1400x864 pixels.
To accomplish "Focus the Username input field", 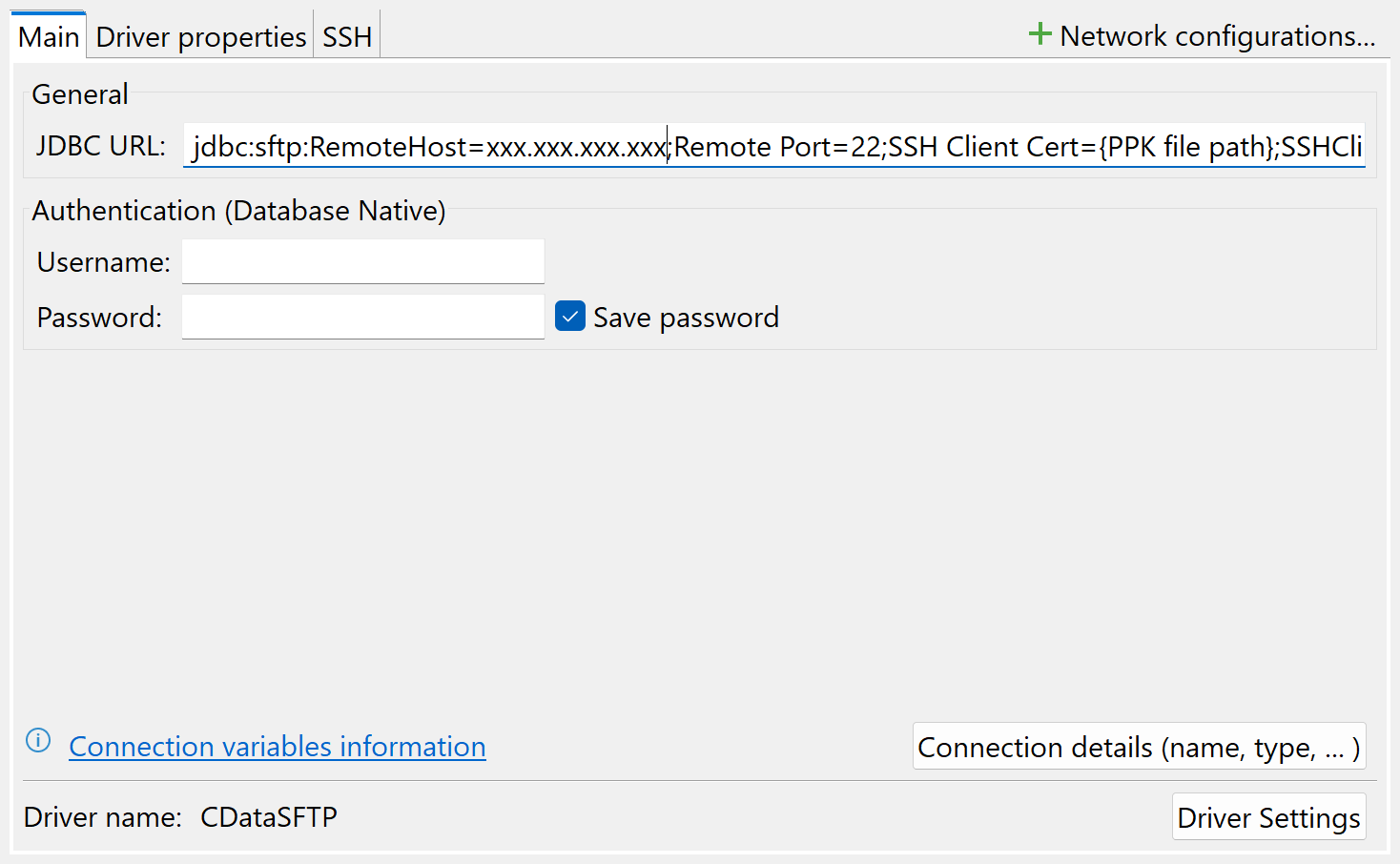I will coord(363,261).
